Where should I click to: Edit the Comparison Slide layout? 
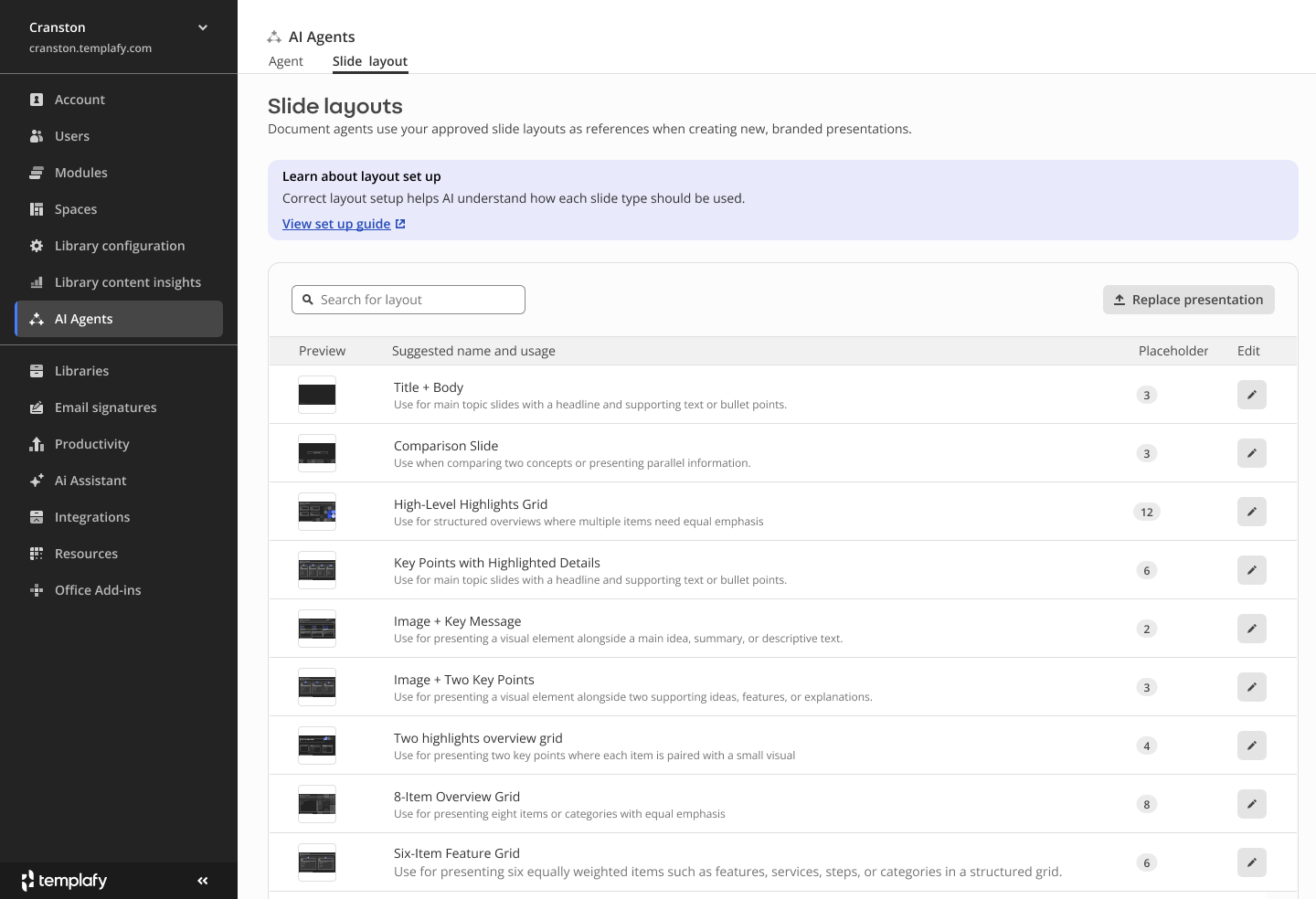(1251, 453)
